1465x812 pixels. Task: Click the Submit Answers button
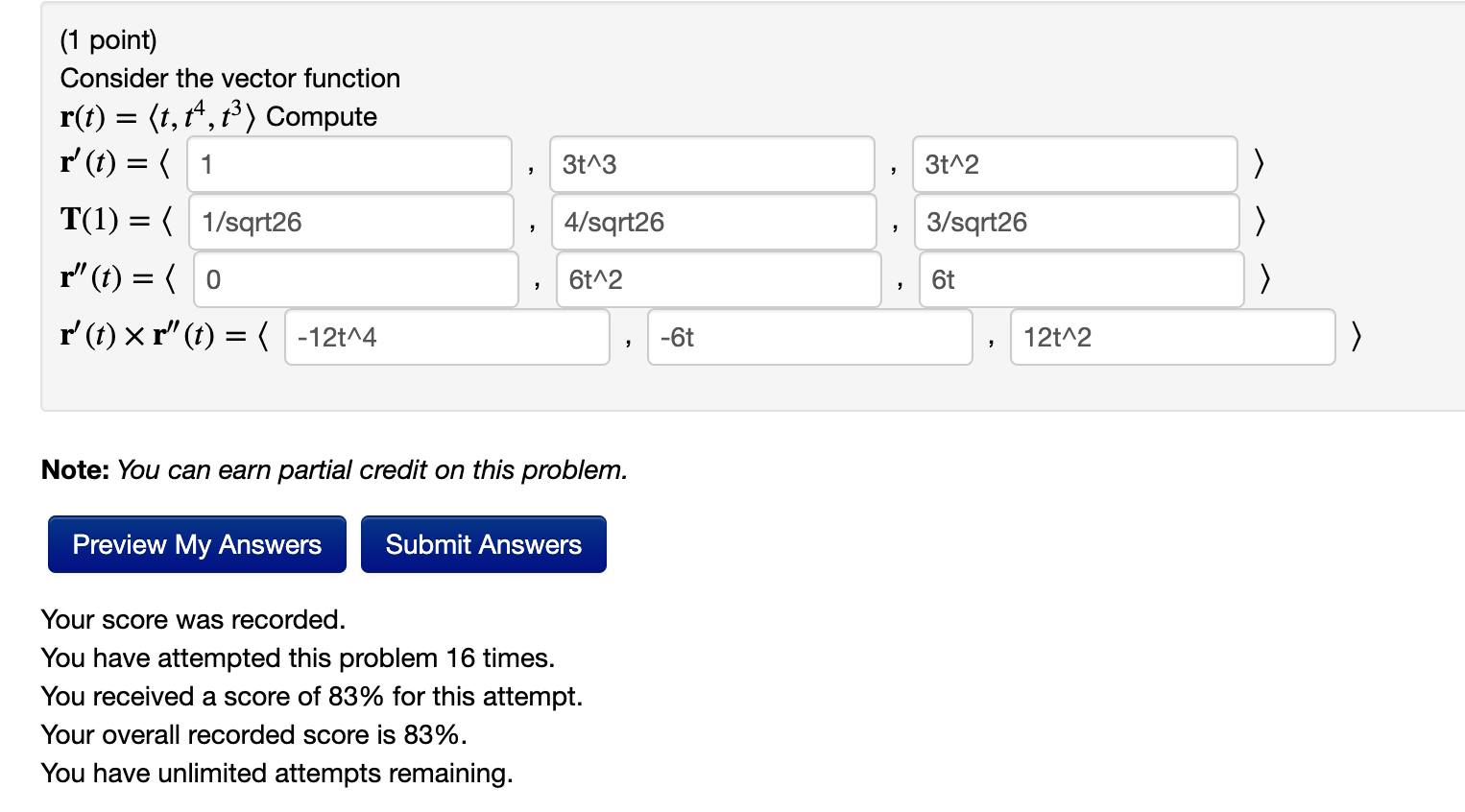[x=483, y=544]
